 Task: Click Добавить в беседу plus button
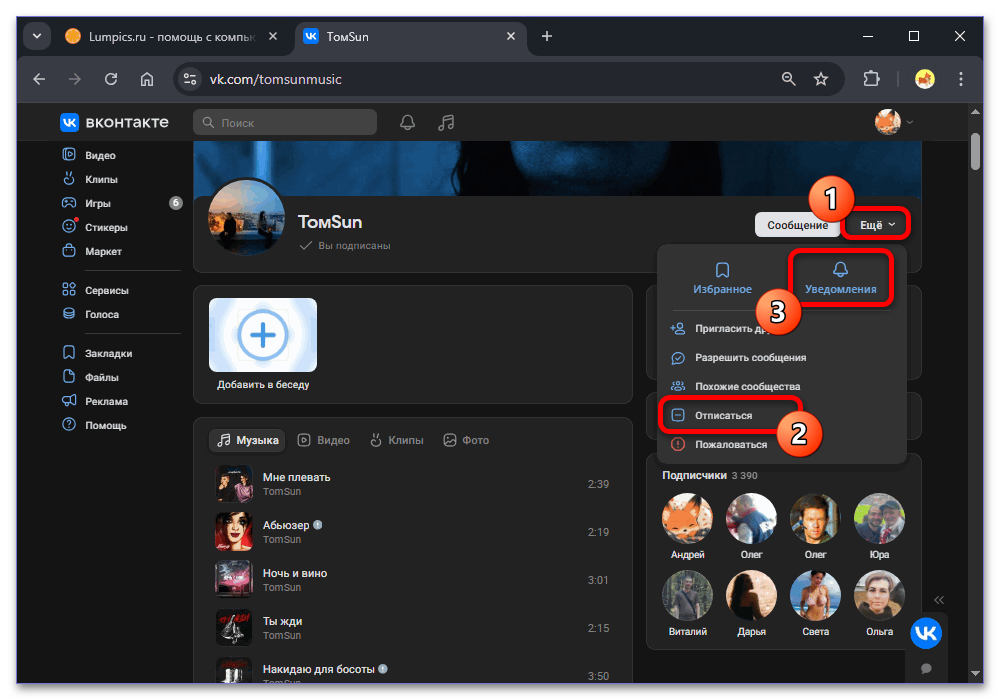click(263, 335)
